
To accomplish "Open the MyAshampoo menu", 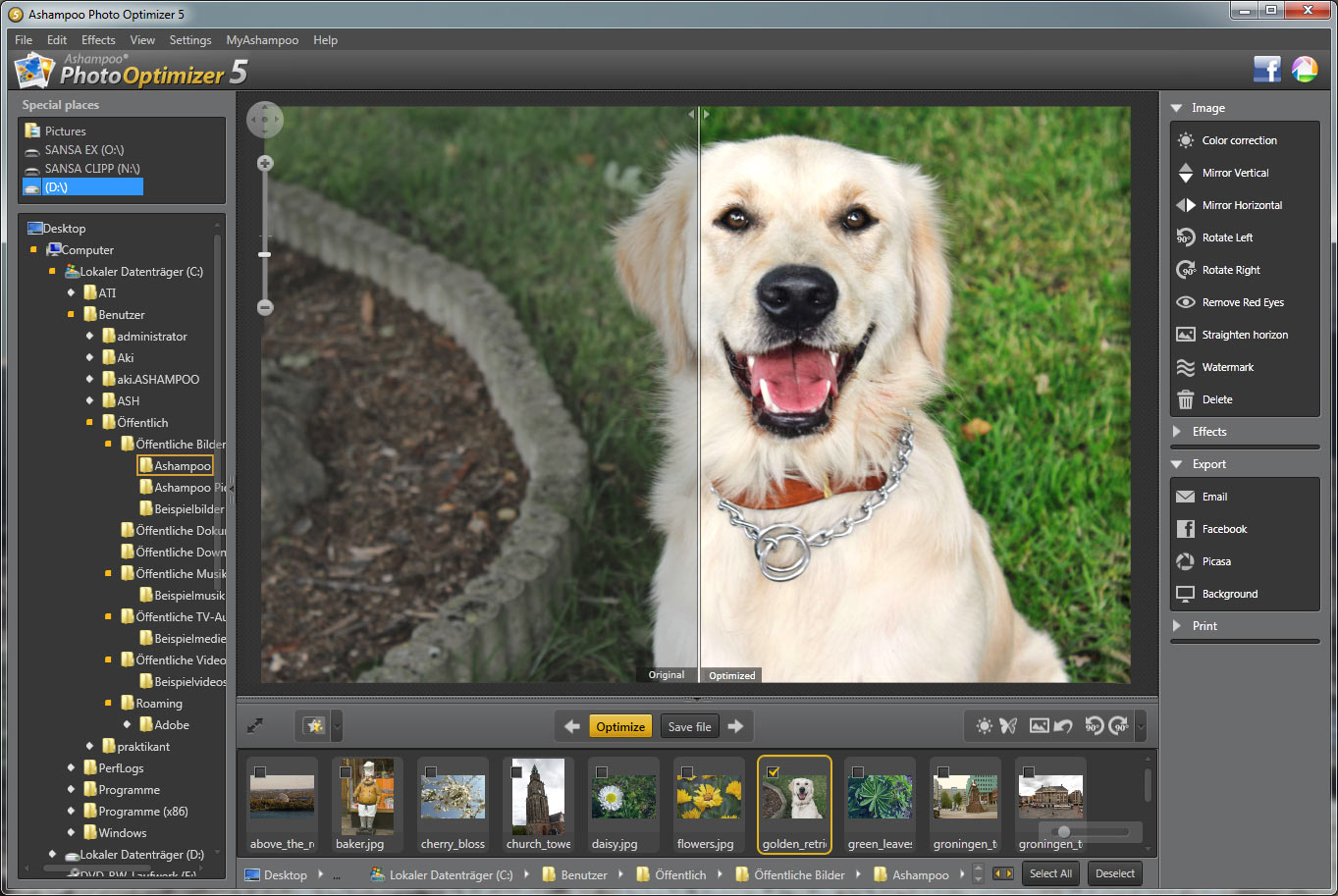I will (262, 40).
